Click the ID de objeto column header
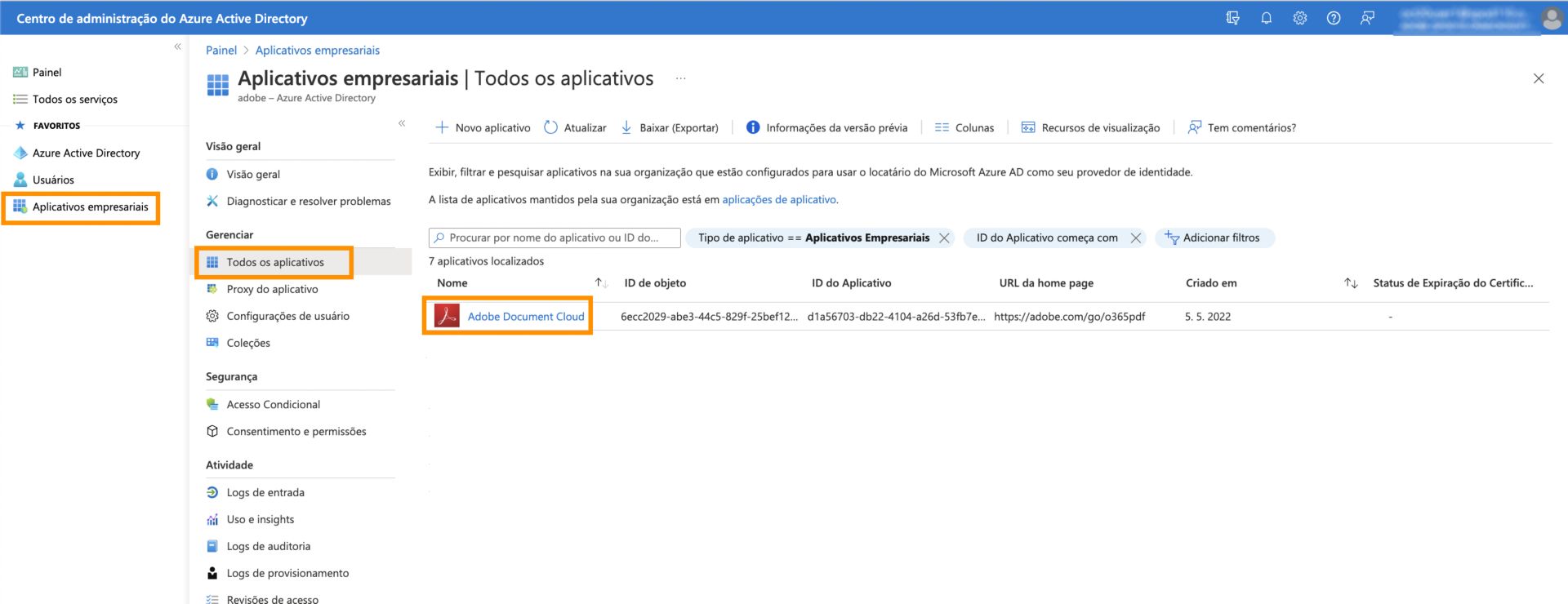The image size is (1568, 604). 655,282
